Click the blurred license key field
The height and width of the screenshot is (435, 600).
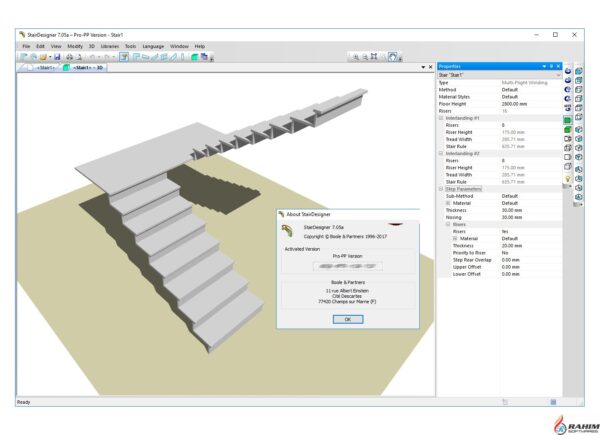pos(348,266)
